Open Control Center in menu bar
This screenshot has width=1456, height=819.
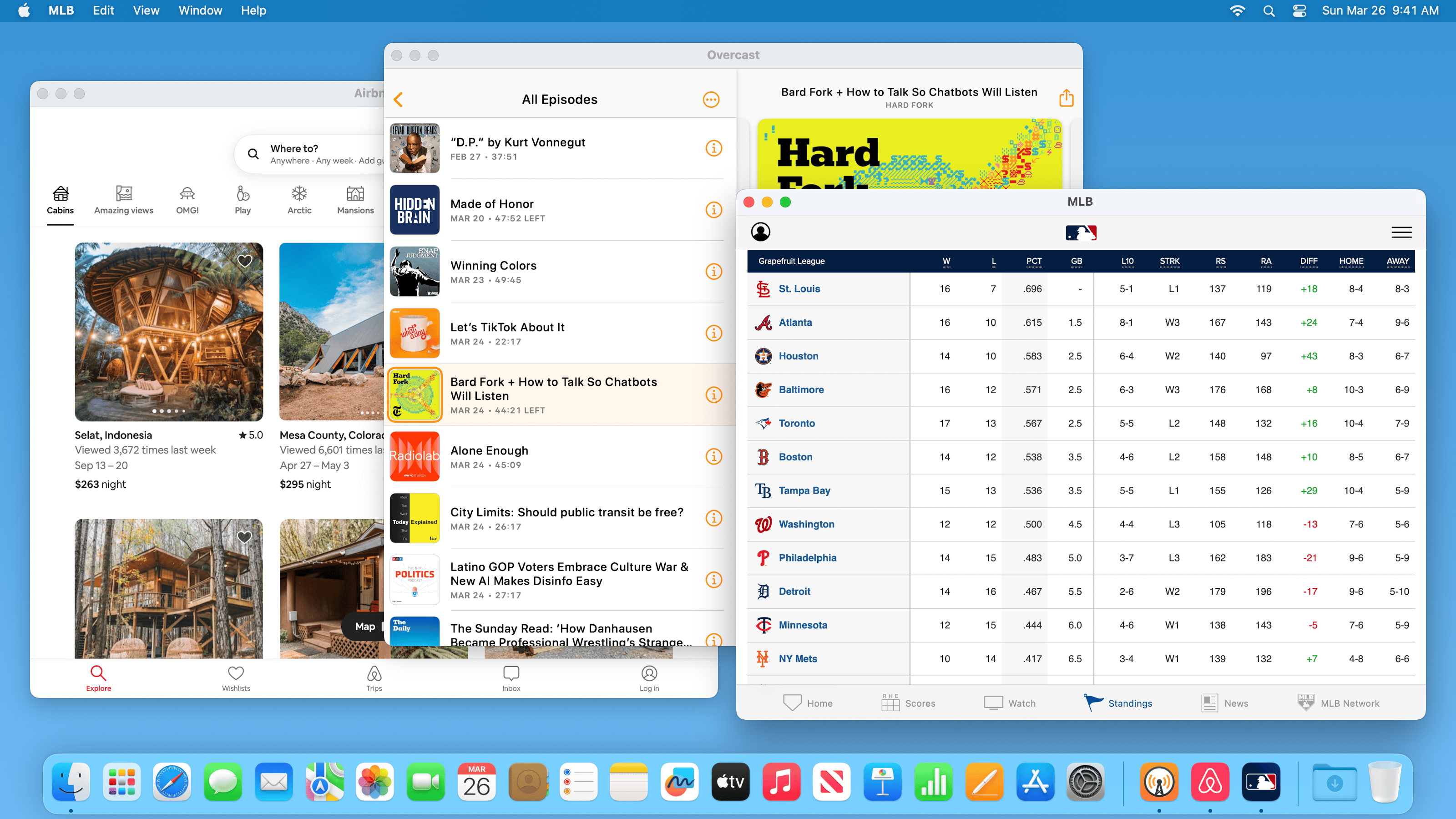[1299, 10]
